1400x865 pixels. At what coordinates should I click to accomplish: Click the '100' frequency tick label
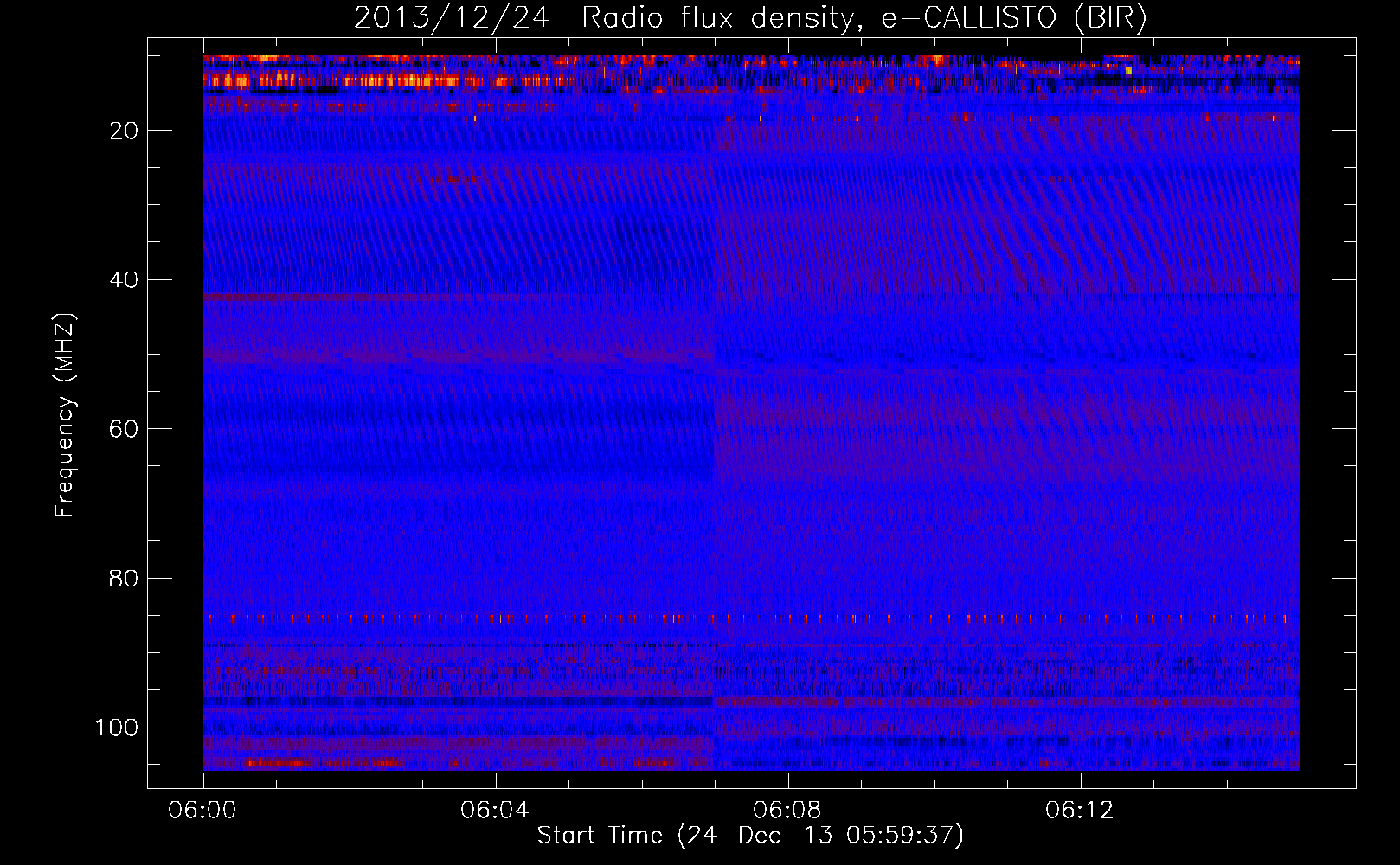point(117,727)
